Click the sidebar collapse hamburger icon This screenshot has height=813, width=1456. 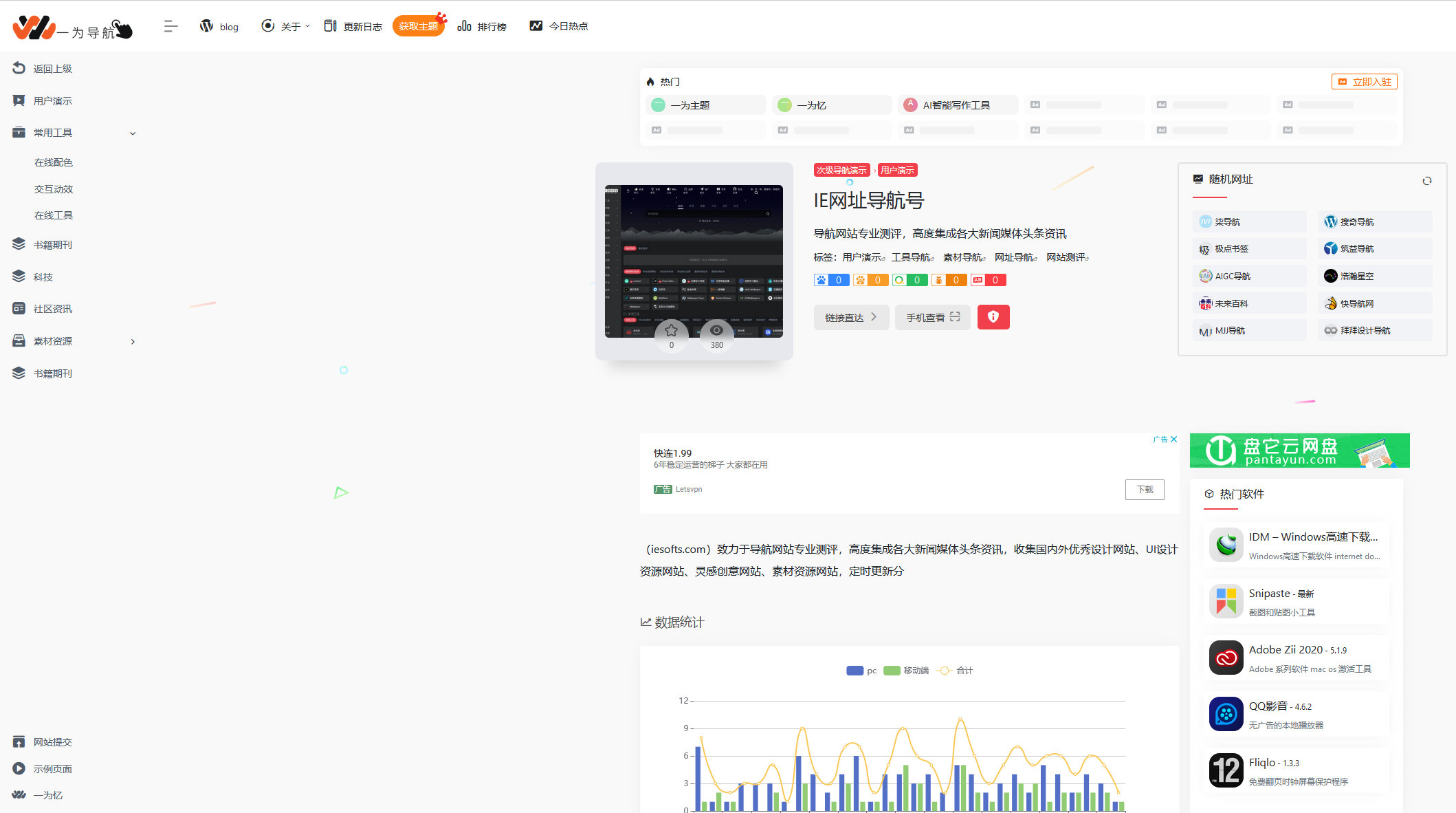click(x=170, y=26)
